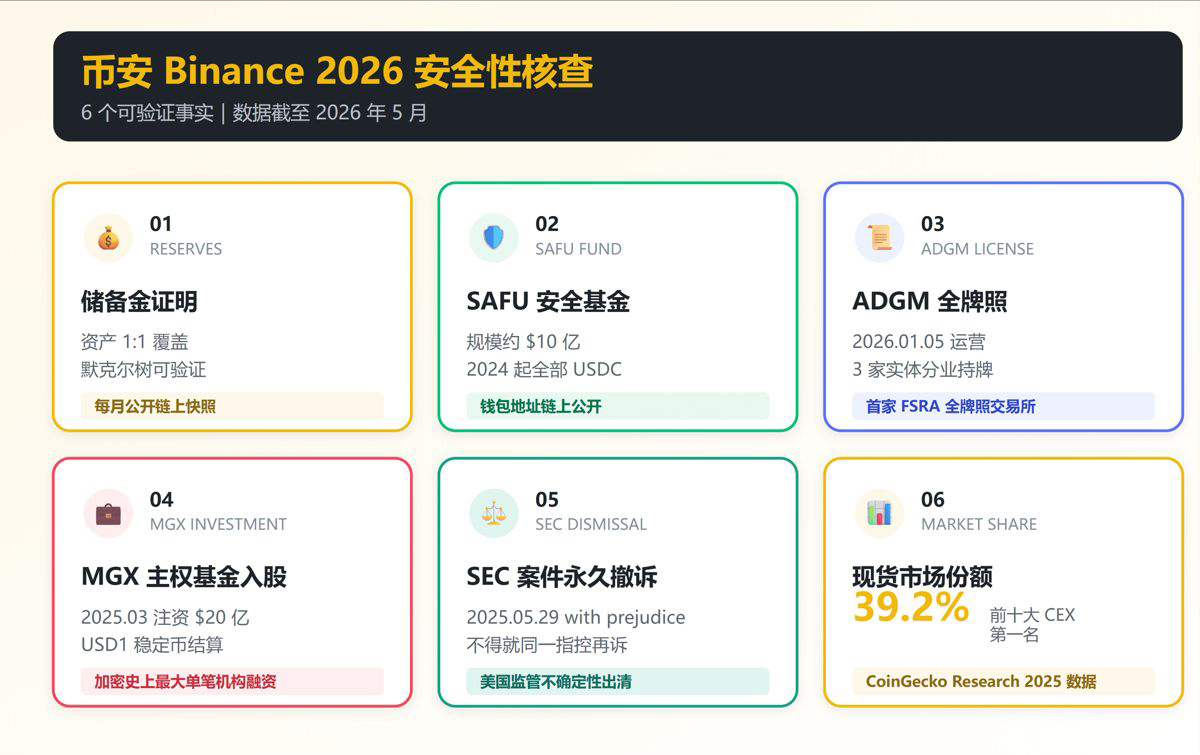1200x755 pixels.
Task: Click the card number 06
Action: coord(933,499)
